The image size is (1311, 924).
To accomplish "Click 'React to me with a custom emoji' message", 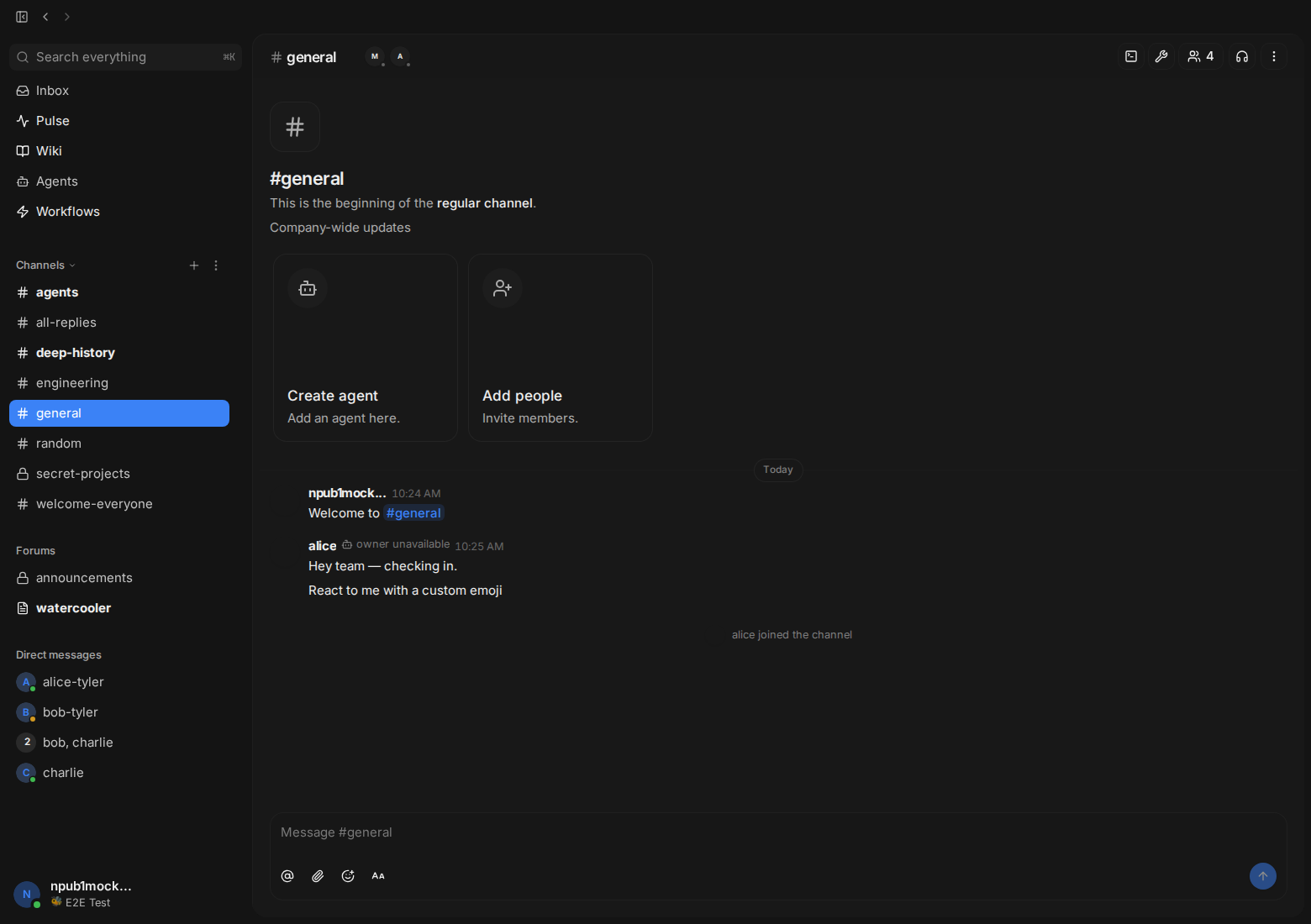I will [405, 591].
